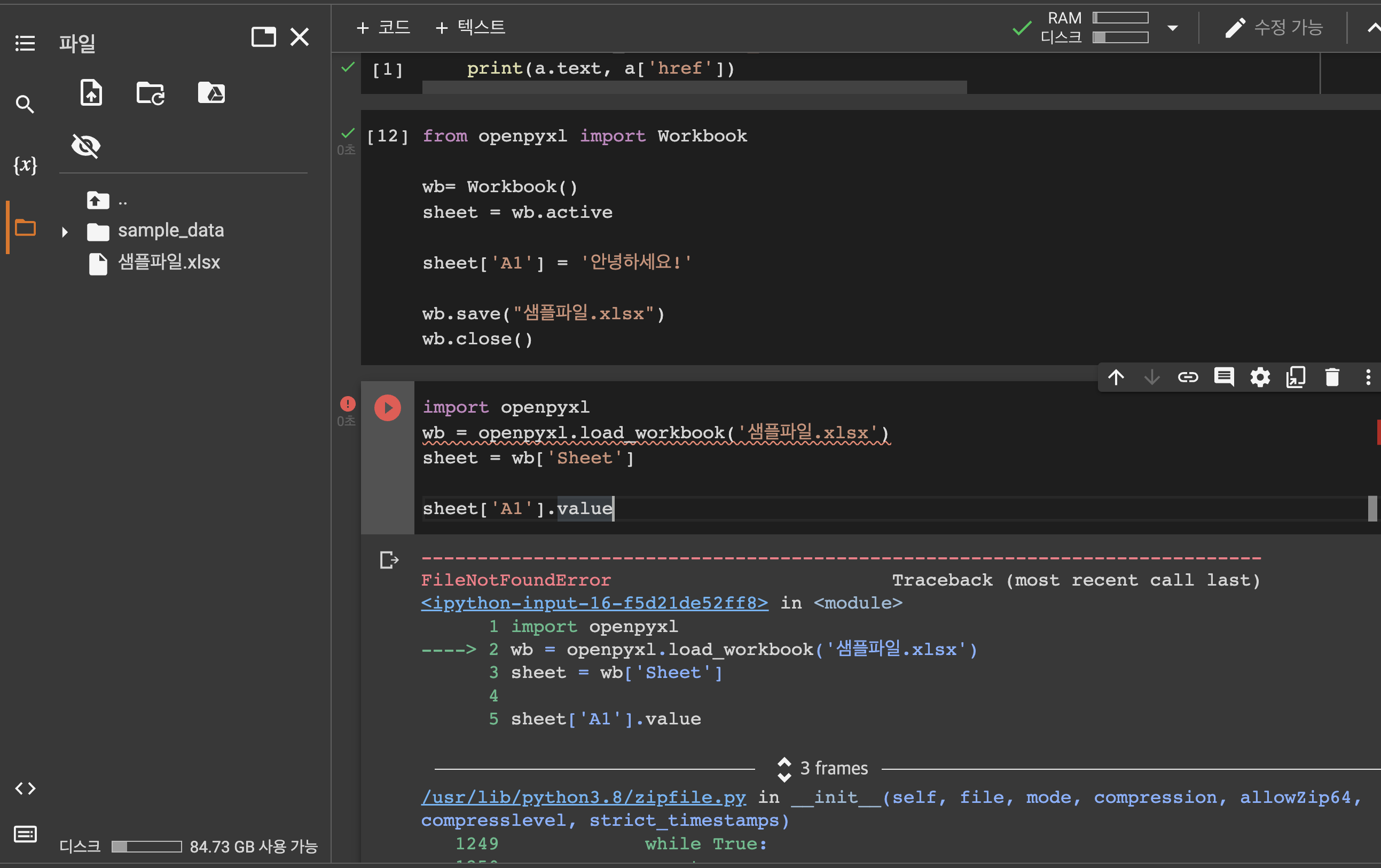Click the wb.save code line in cell 12
Image resolution: width=1381 pixels, height=868 pixels.
[x=543, y=313]
